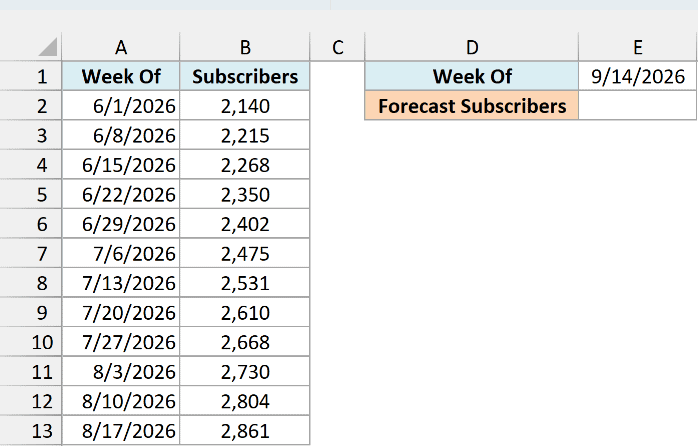The width and height of the screenshot is (698, 446).
Task: Select the date cell 8/3/2026
Action: 121,371
